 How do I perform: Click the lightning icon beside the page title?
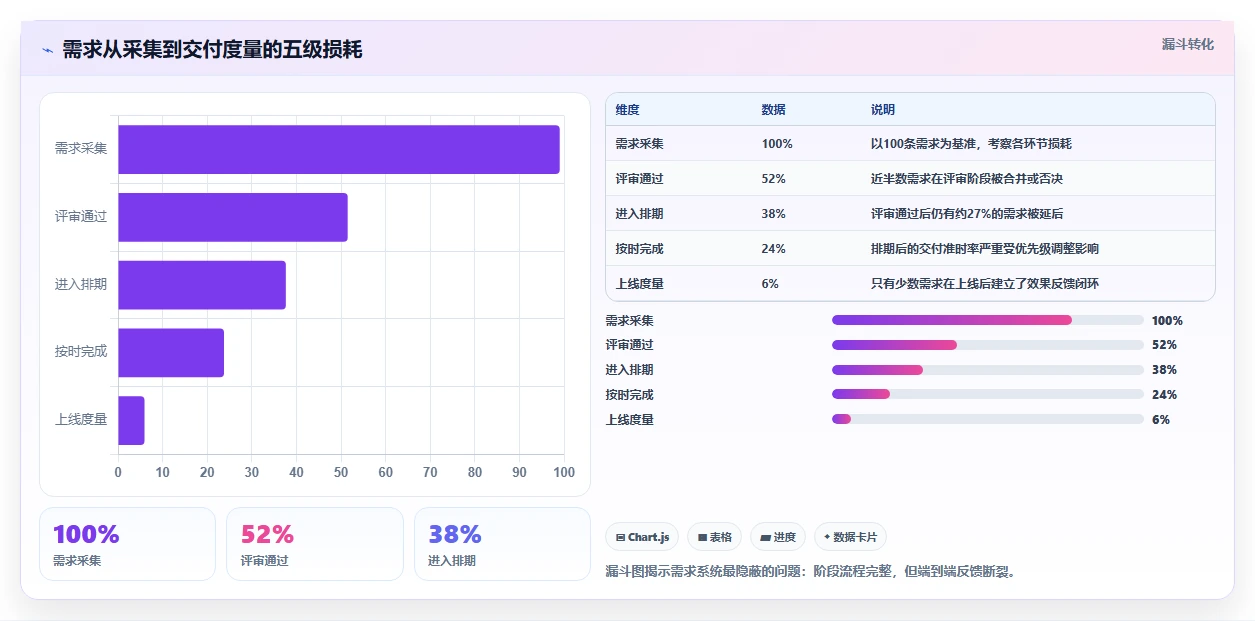(x=47, y=50)
